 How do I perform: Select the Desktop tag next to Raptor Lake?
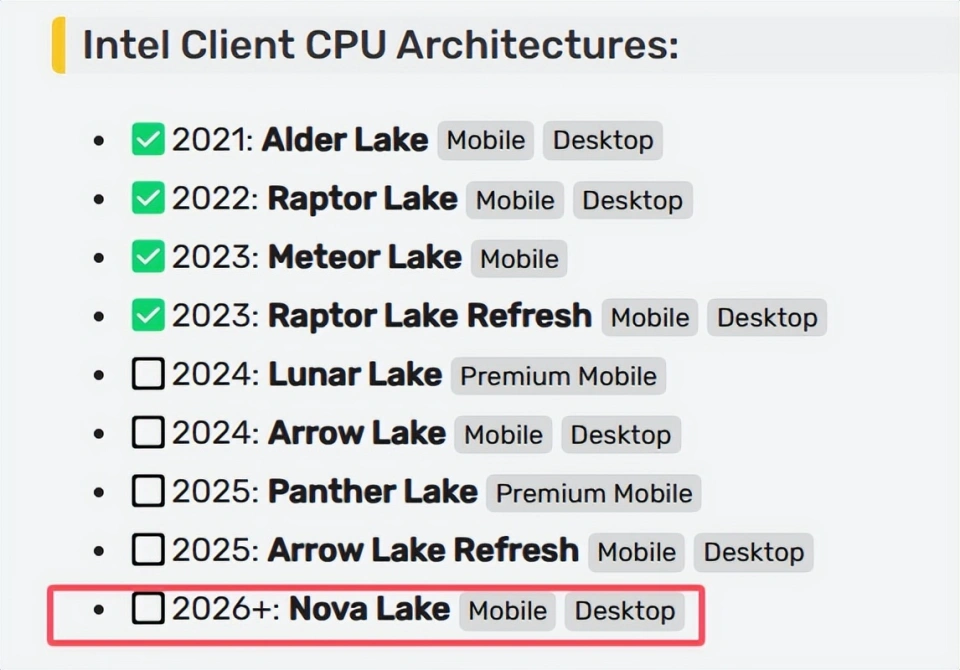(632, 200)
